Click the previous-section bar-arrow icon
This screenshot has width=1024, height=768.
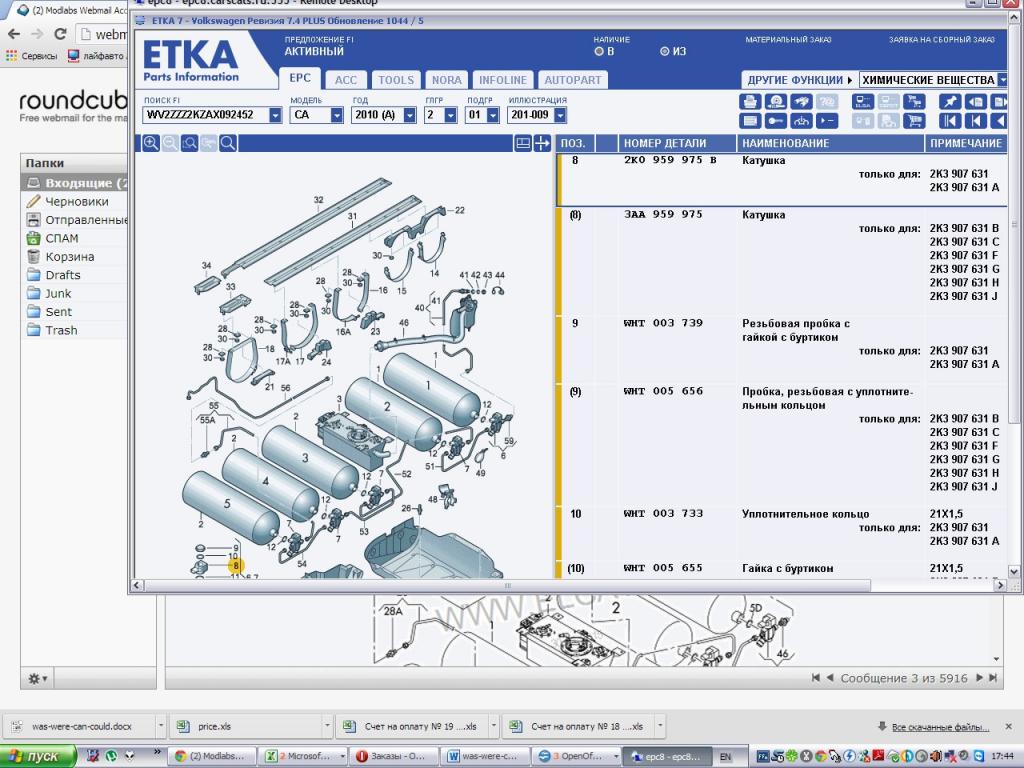coord(975,121)
